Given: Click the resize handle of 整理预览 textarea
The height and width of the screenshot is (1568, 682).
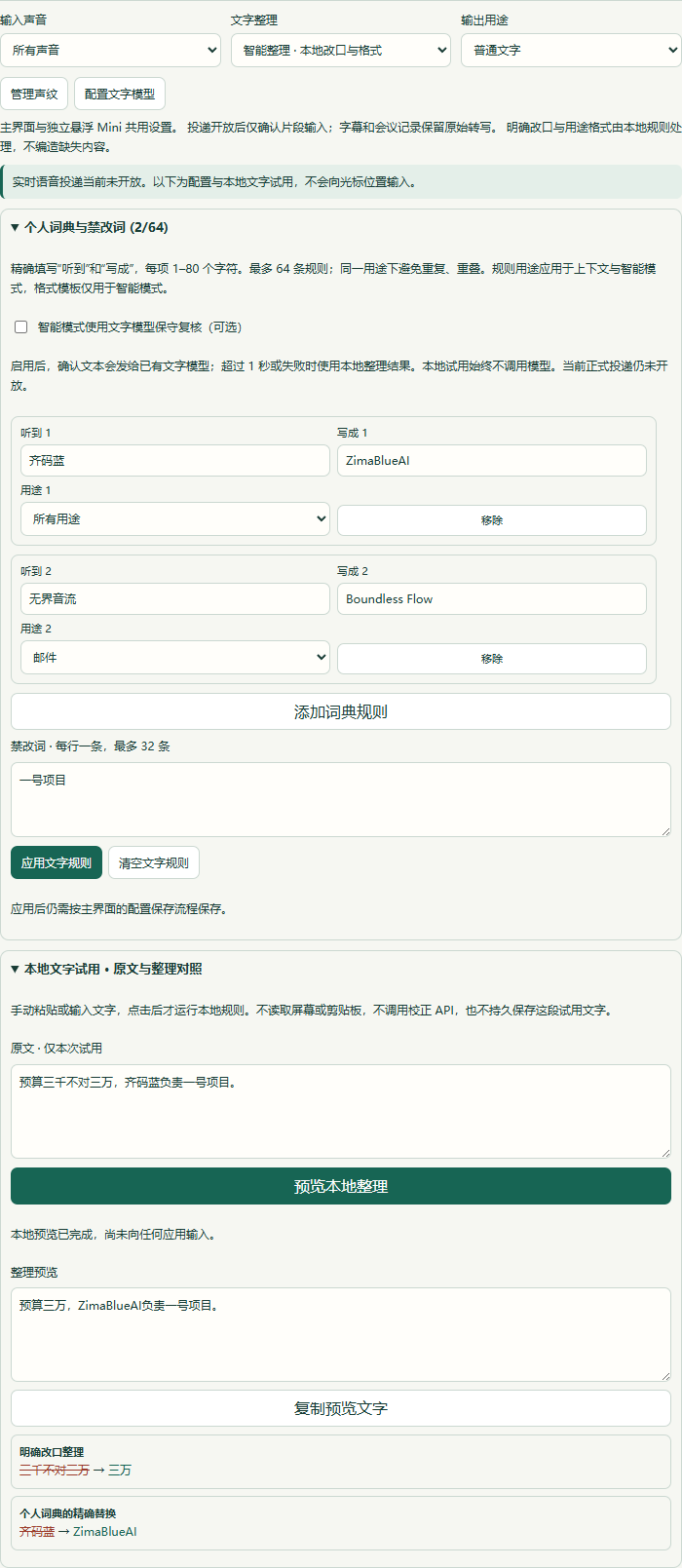Looking at the screenshot, I should [x=665, y=1376].
